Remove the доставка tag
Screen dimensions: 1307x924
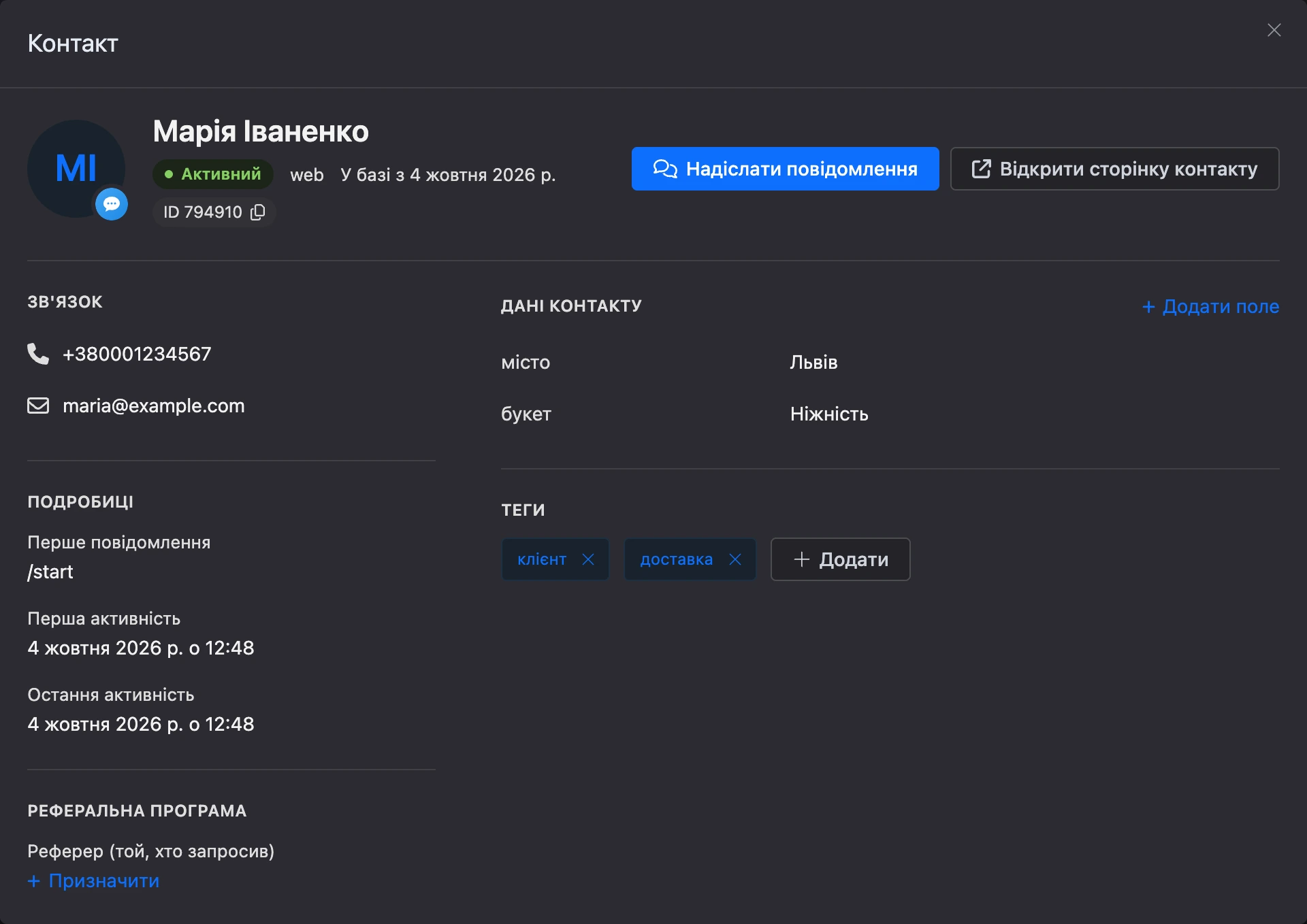[x=735, y=559]
